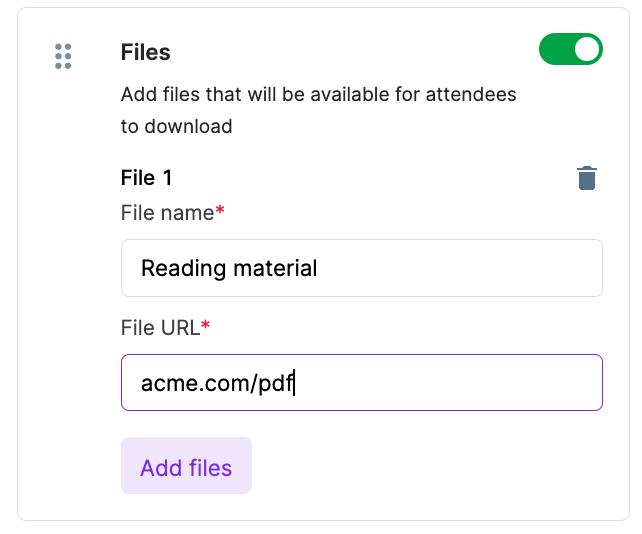The height and width of the screenshot is (534, 642).
Task: Click the File name field label
Action: point(167,212)
